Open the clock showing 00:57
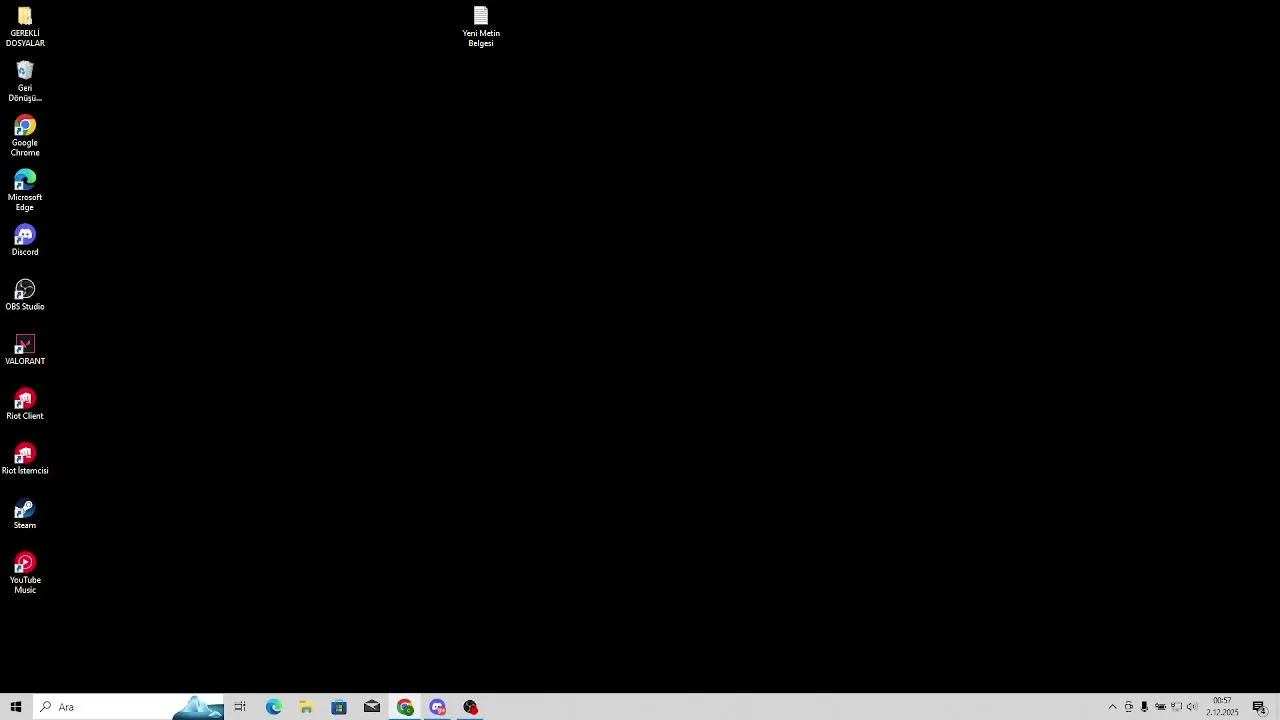 pos(1222,707)
